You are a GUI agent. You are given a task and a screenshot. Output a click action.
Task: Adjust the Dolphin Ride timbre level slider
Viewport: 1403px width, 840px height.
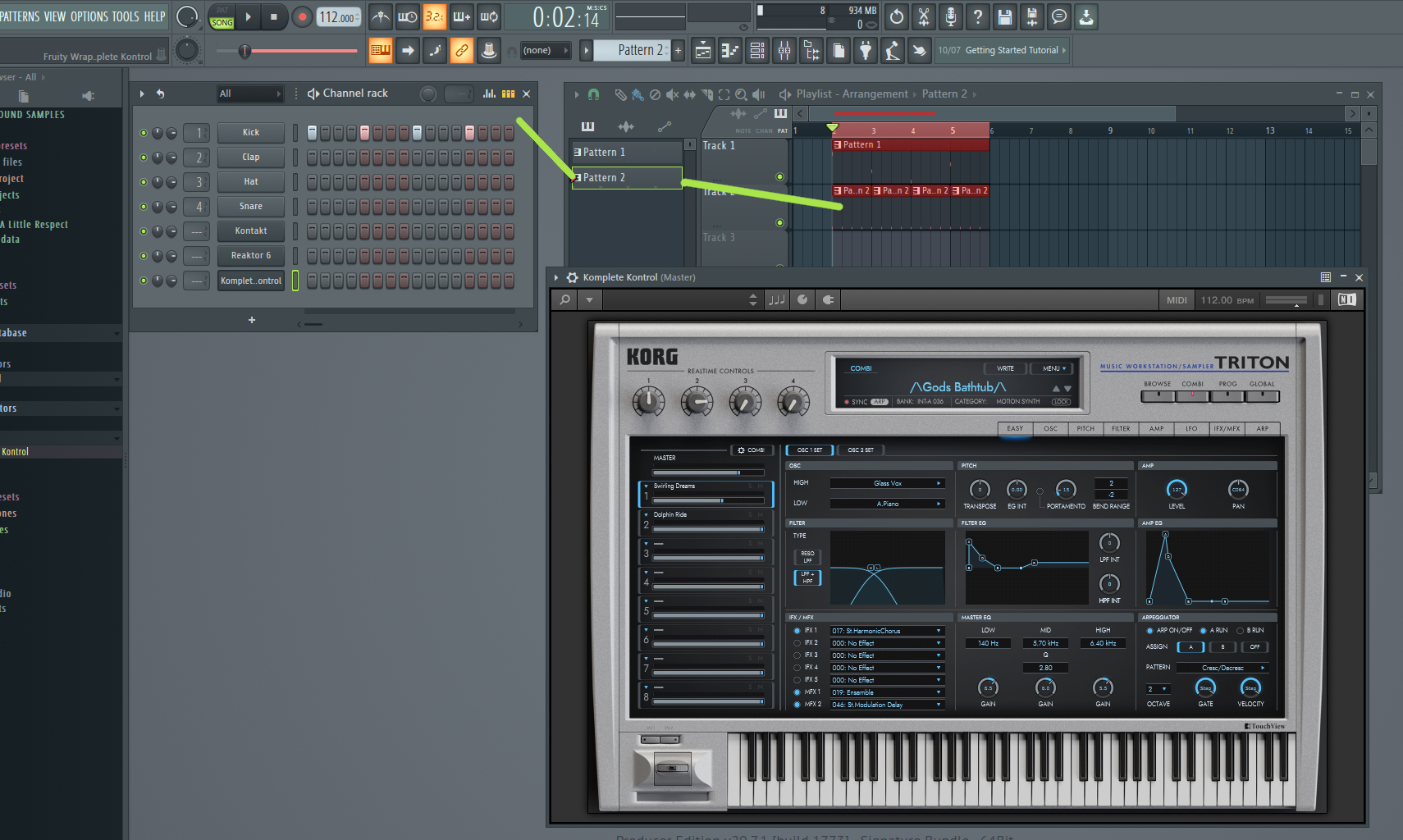(x=708, y=529)
